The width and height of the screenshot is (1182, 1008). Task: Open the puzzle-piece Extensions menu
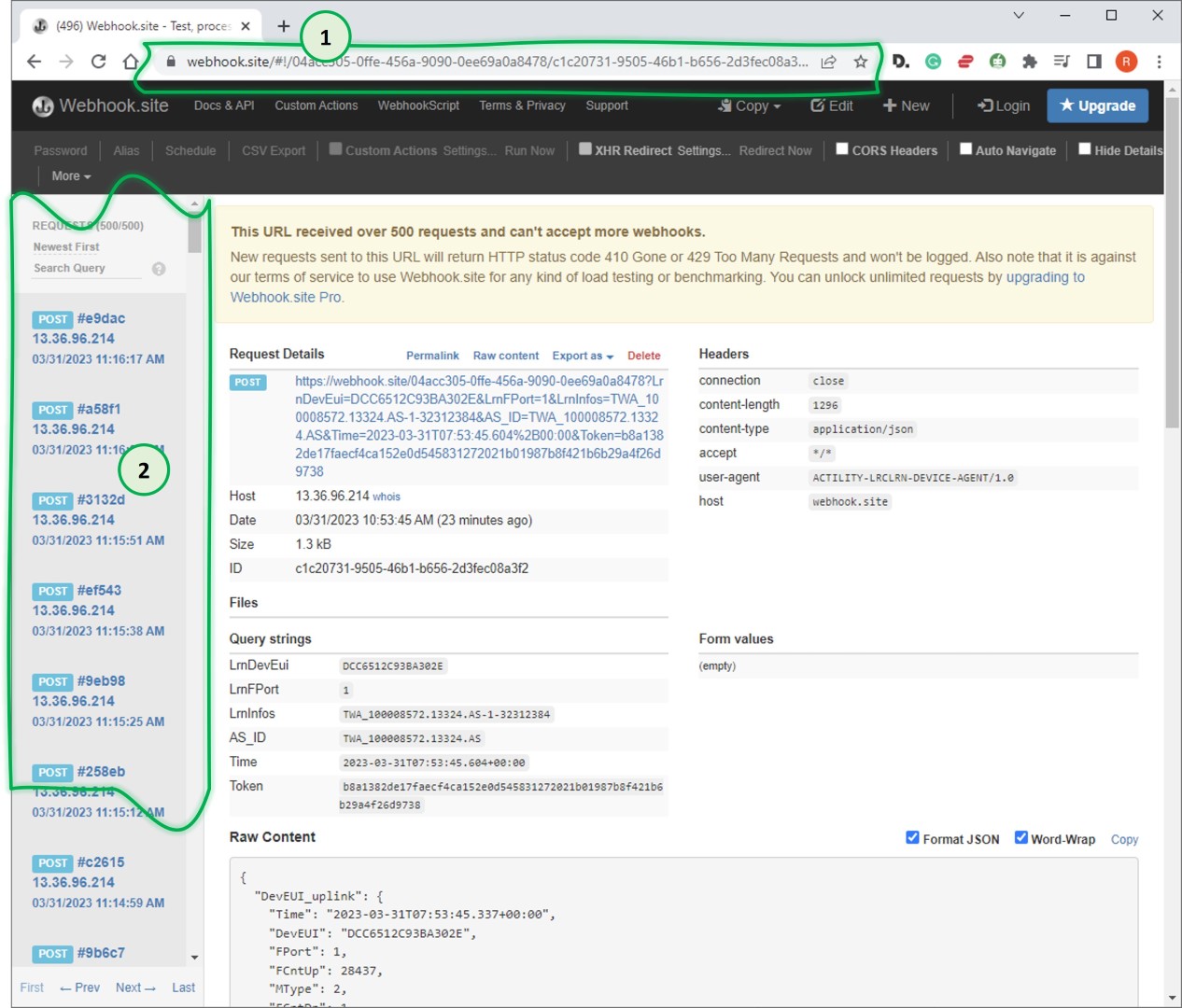click(1029, 62)
